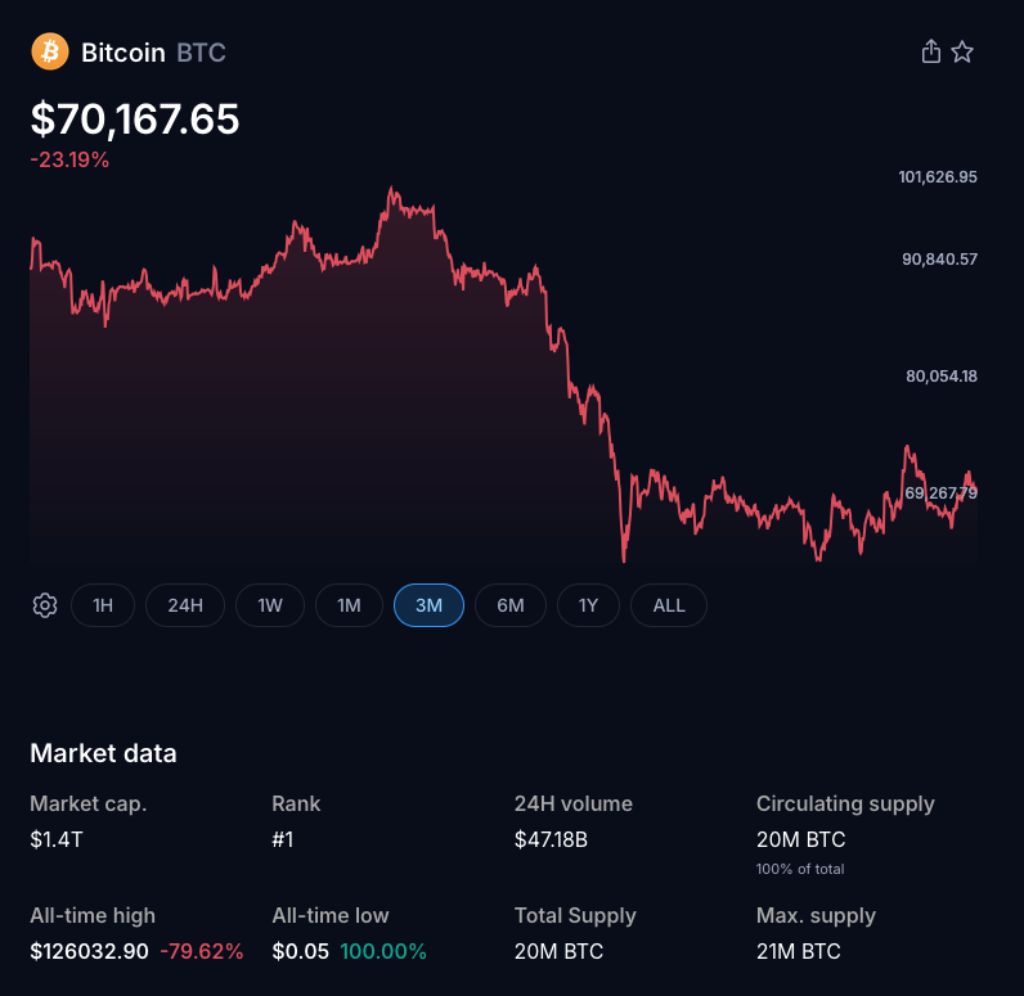This screenshot has width=1024, height=996.
Task: Click the -23.19% change percentage
Action: (x=69, y=158)
